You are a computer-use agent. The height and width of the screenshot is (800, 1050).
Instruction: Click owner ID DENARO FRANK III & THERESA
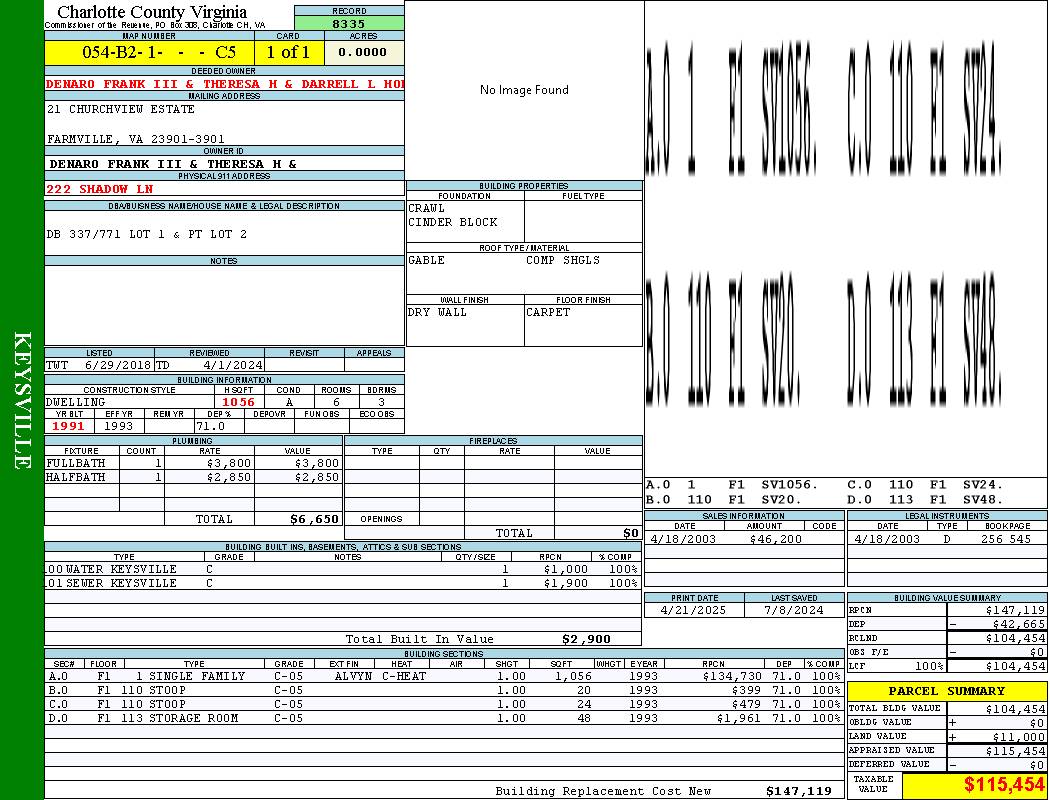(173, 164)
